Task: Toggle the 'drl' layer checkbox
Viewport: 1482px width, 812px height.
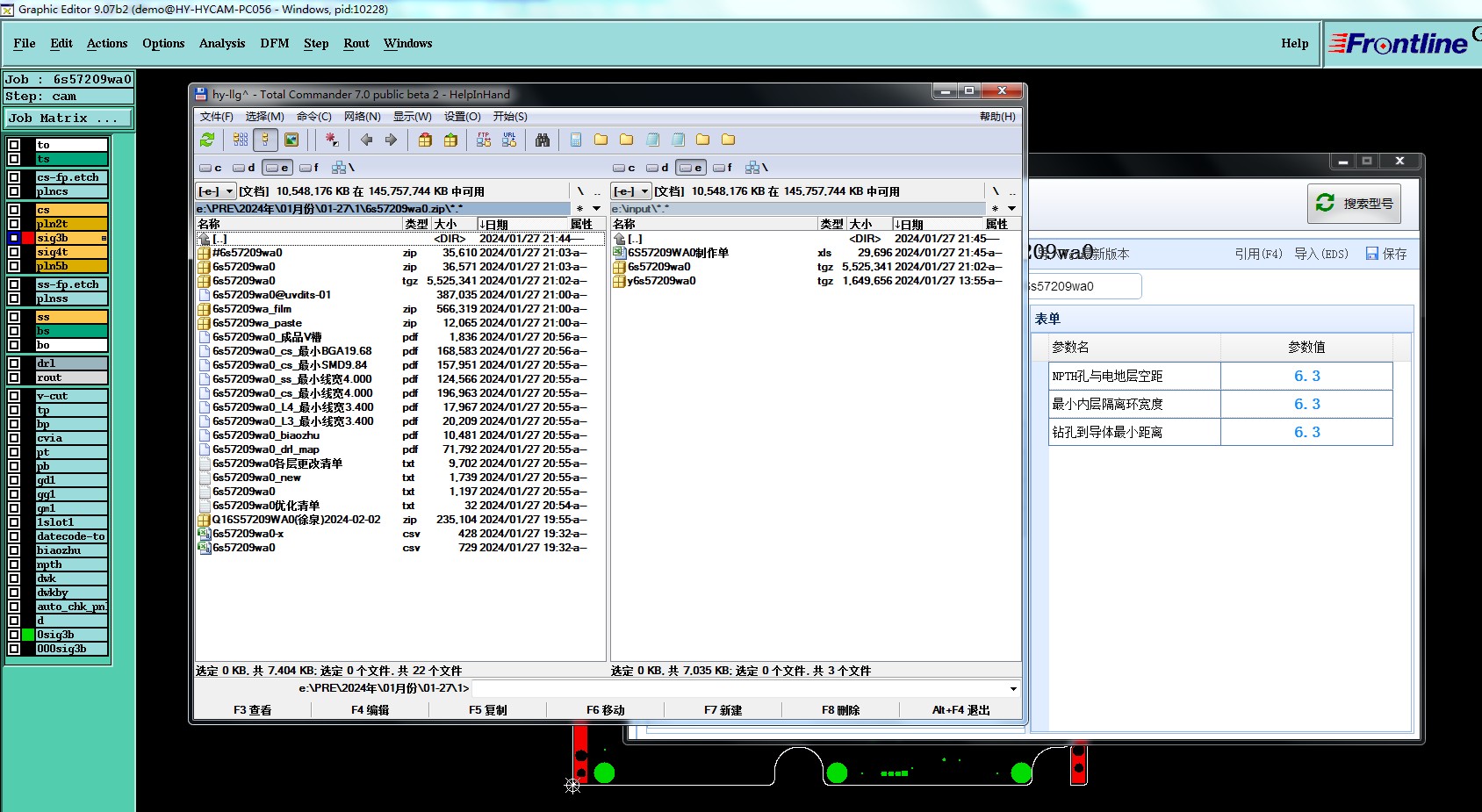Action: 14,363
